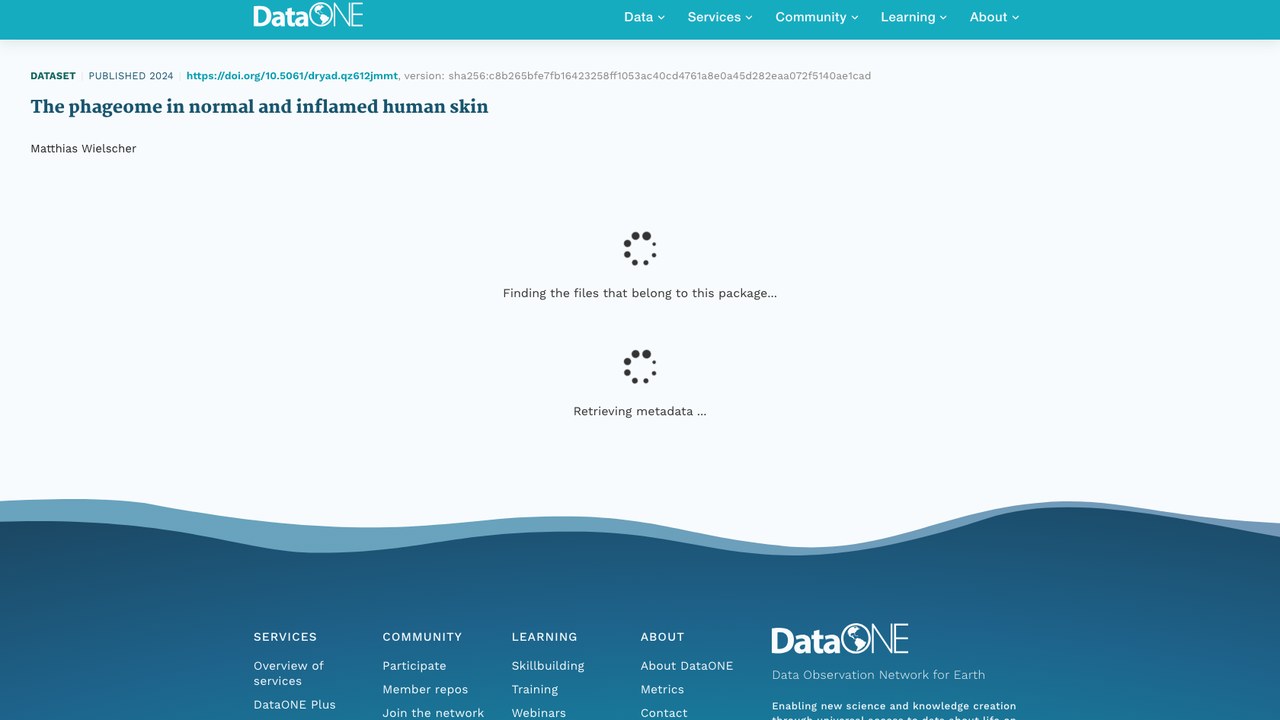Open Overview of services footer link
1280x720 pixels.
289,673
